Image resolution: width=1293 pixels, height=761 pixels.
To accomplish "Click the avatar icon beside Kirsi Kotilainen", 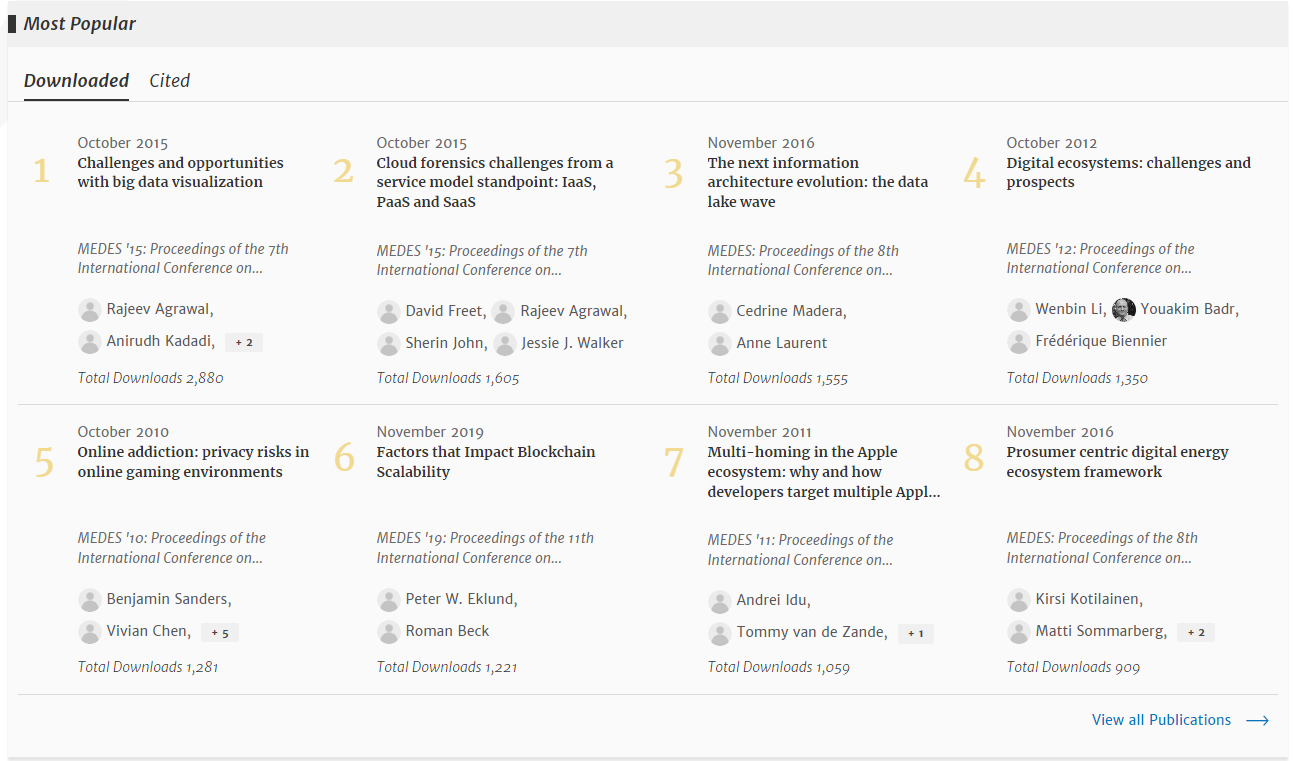I will [x=1019, y=600].
